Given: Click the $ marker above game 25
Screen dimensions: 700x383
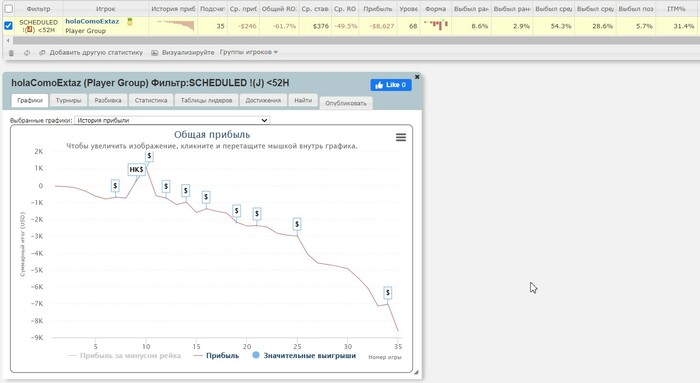Looking at the screenshot, I should point(297,224).
